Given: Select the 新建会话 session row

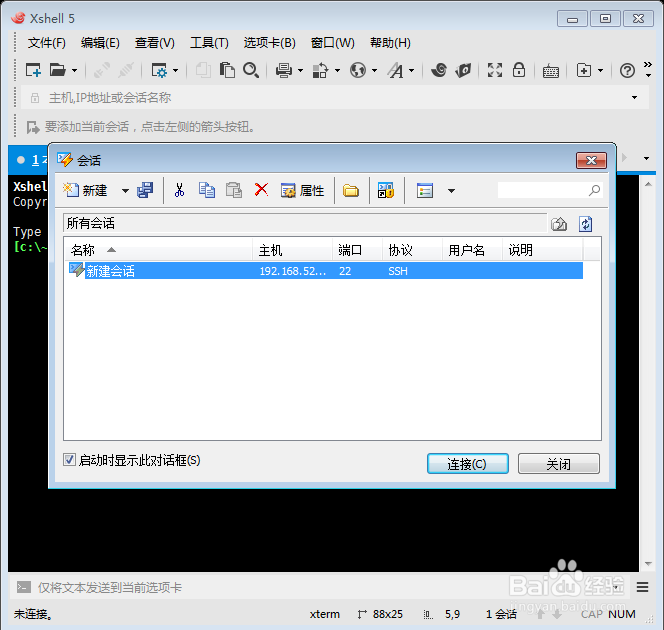Looking at the screenshot, I should (325, 271).
